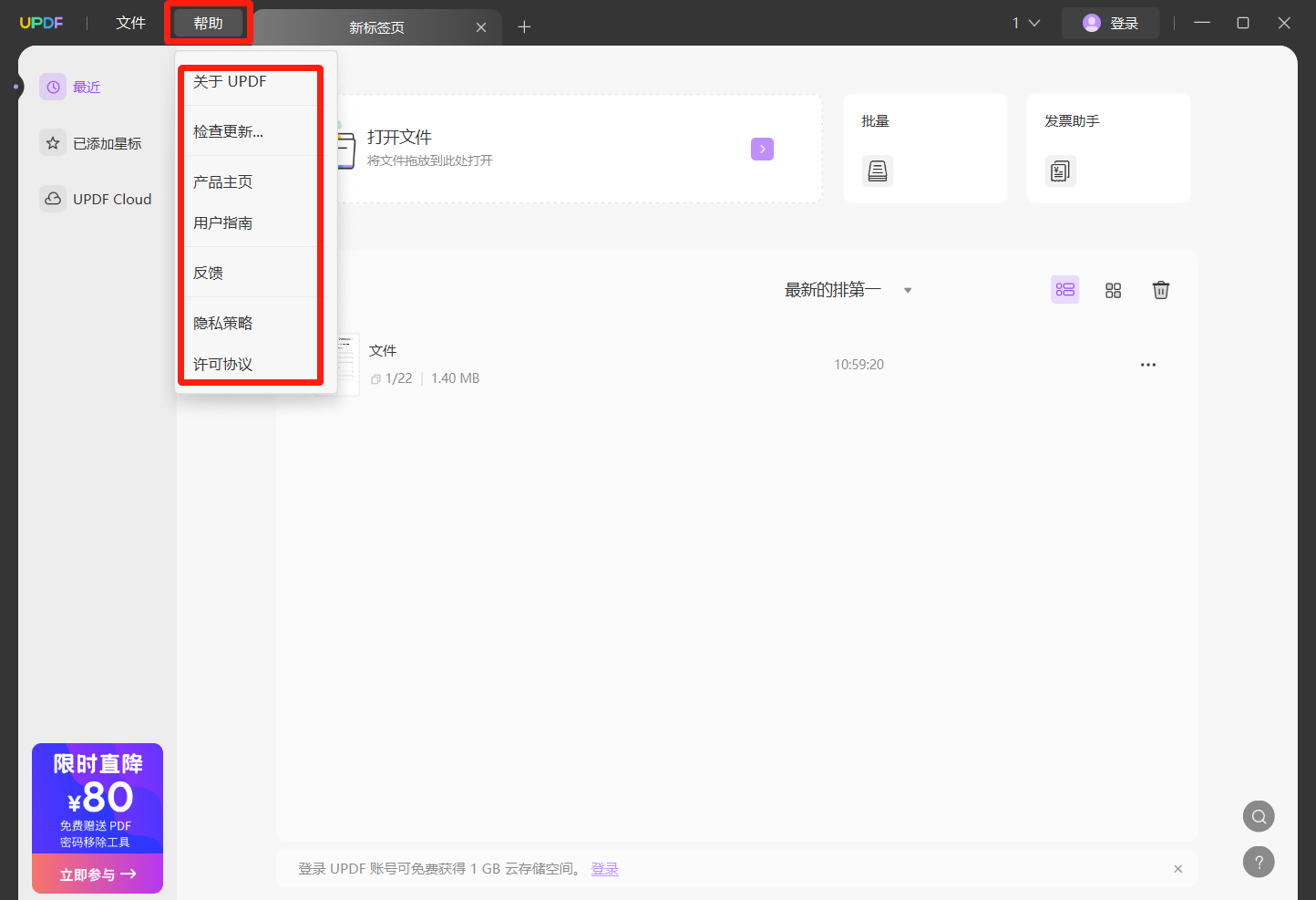Close the 新标签页 tab
Viewport: 1316px width, 900px height.
point(481,27)
